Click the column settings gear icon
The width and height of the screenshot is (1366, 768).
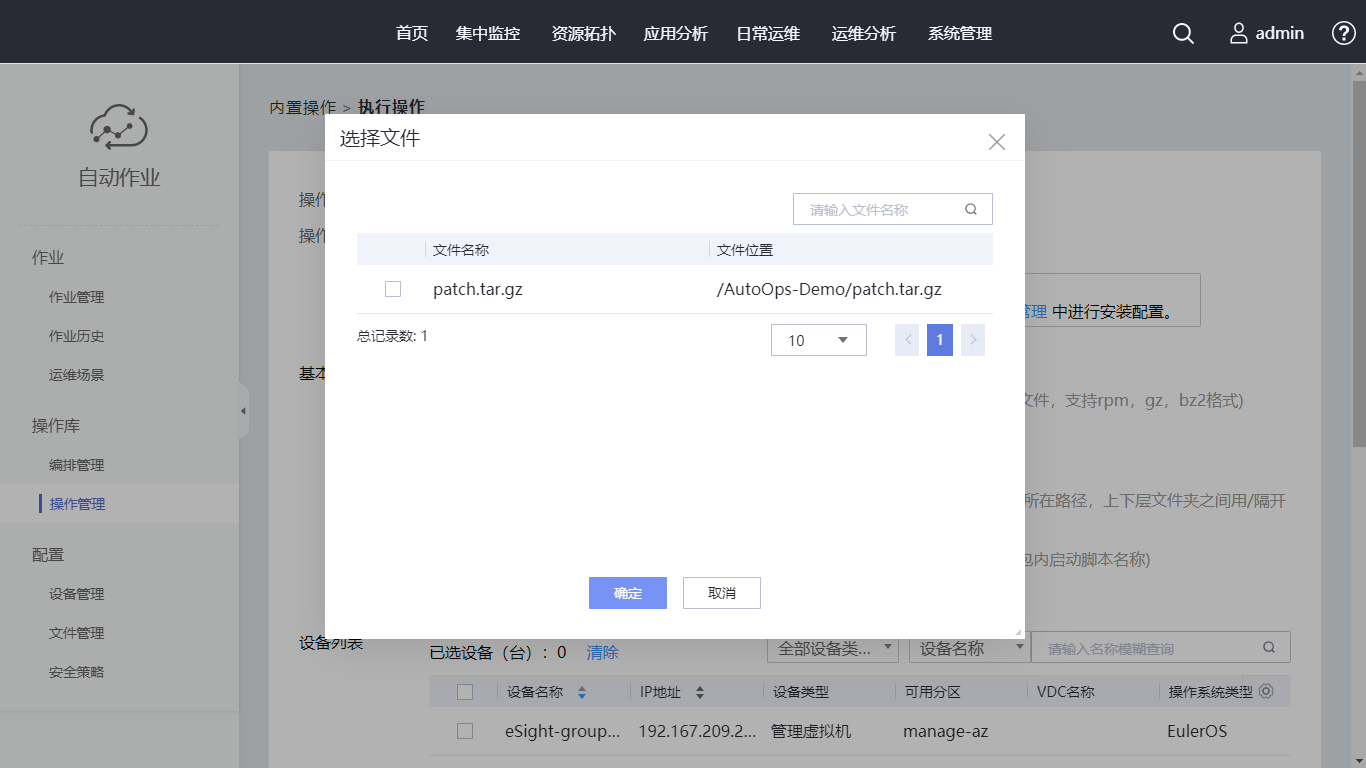click(x=1266, y=691)
